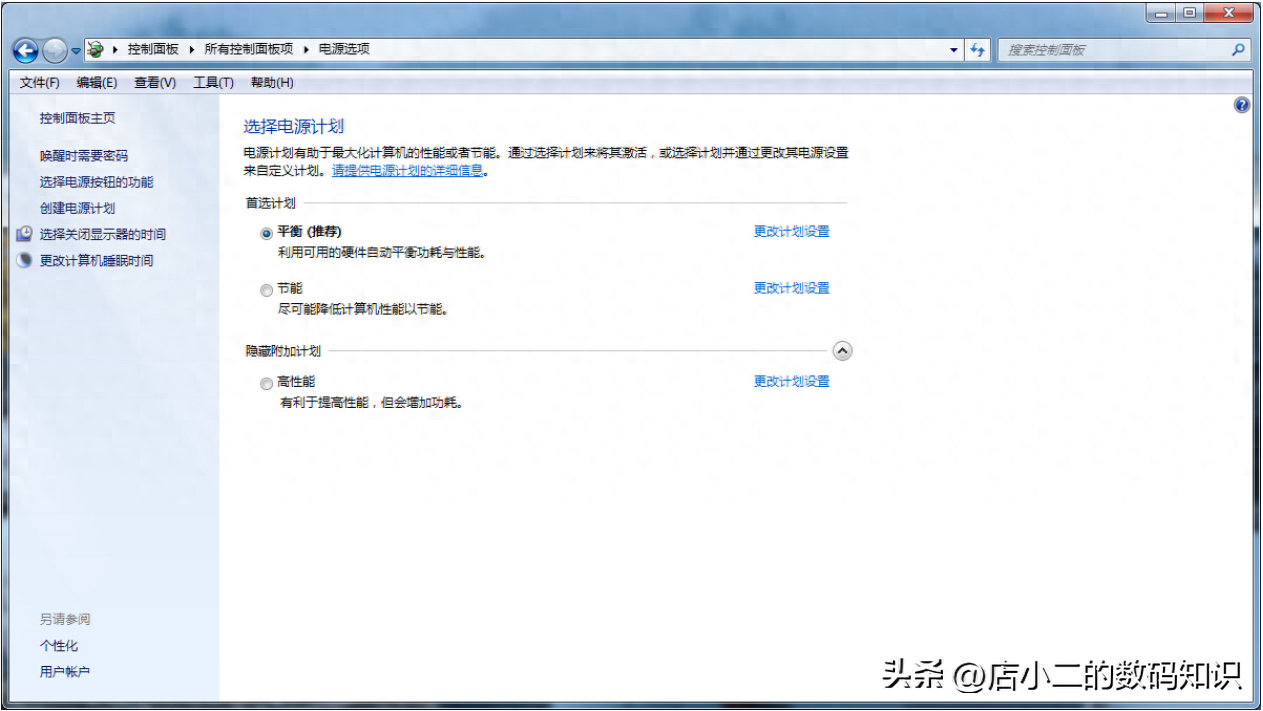Select the 高性能 power plan radio button
The height and width of the screenshot is (711, 1263).
[266, 383]
